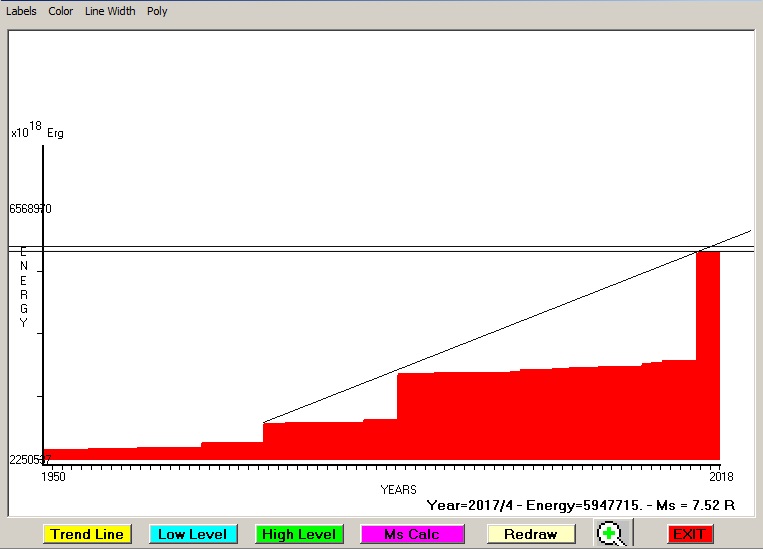Click the YEARS axis title
This screenshot has width=763, height=549.
tap(398, 490)
